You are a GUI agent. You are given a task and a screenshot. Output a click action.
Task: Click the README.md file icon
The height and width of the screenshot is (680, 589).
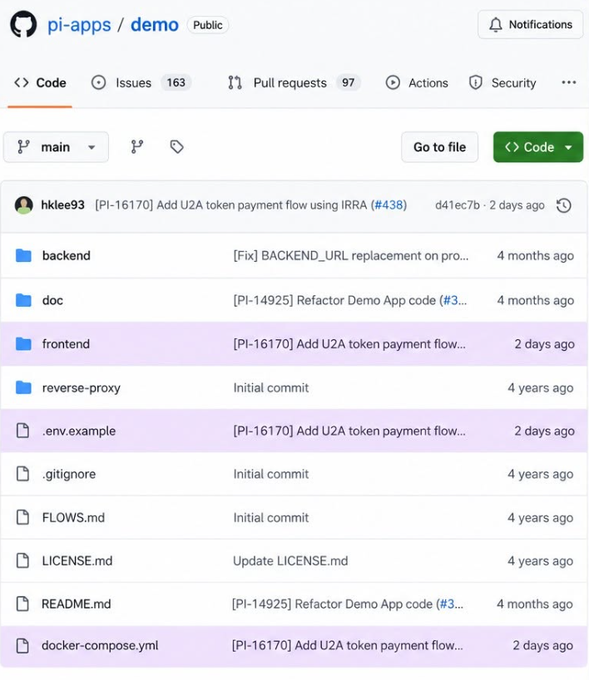[23, 604]
